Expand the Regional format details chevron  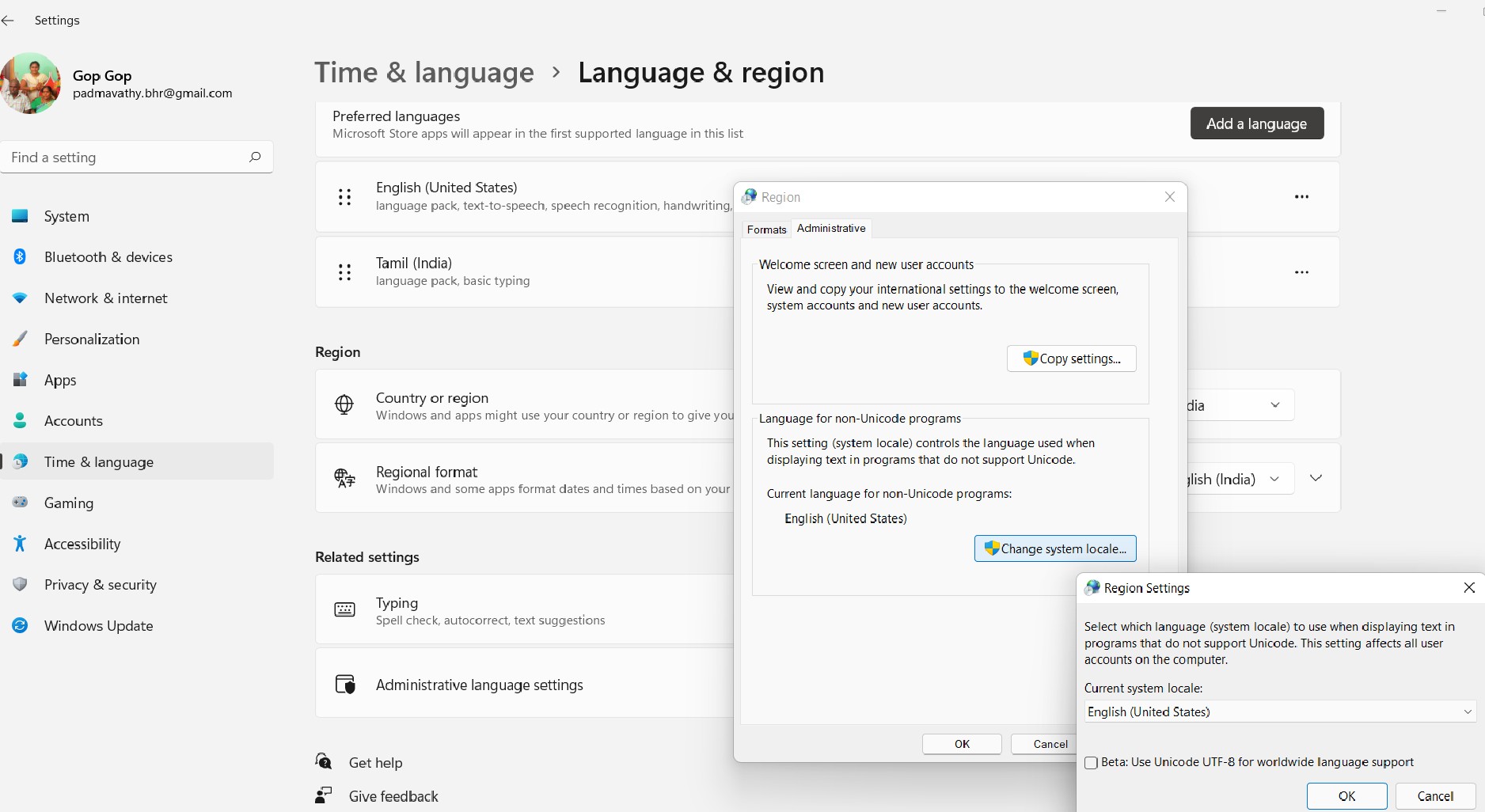click(x=1316, y=478)
